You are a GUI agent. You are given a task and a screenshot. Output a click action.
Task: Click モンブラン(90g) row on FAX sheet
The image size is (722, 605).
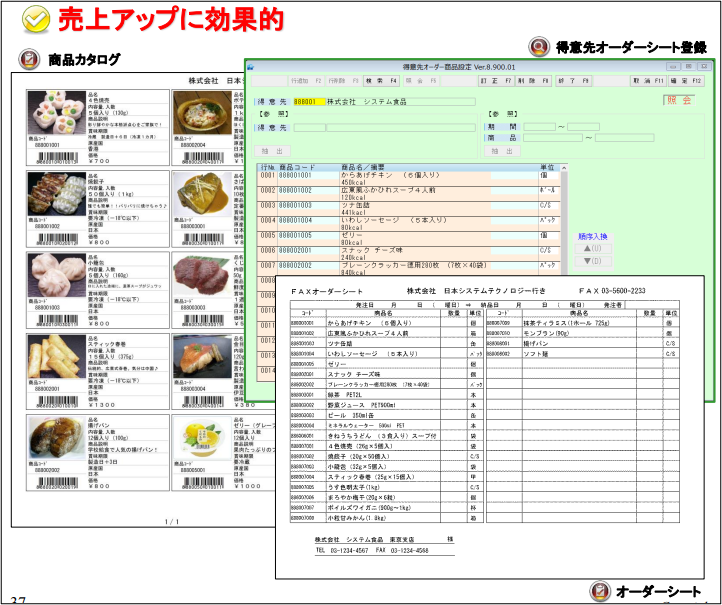coord(582,333)
